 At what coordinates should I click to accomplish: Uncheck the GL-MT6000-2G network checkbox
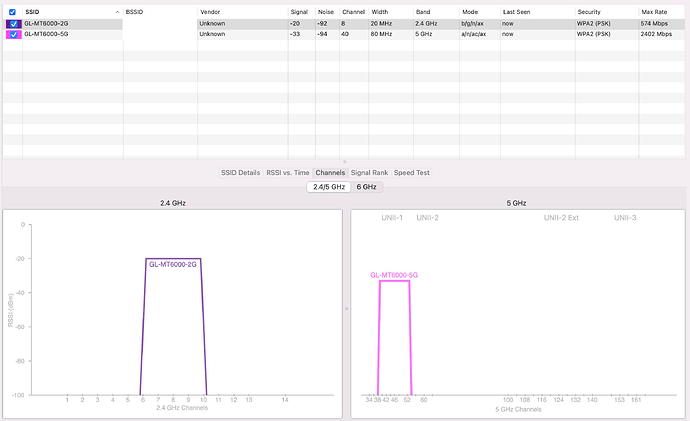(14, 24)
